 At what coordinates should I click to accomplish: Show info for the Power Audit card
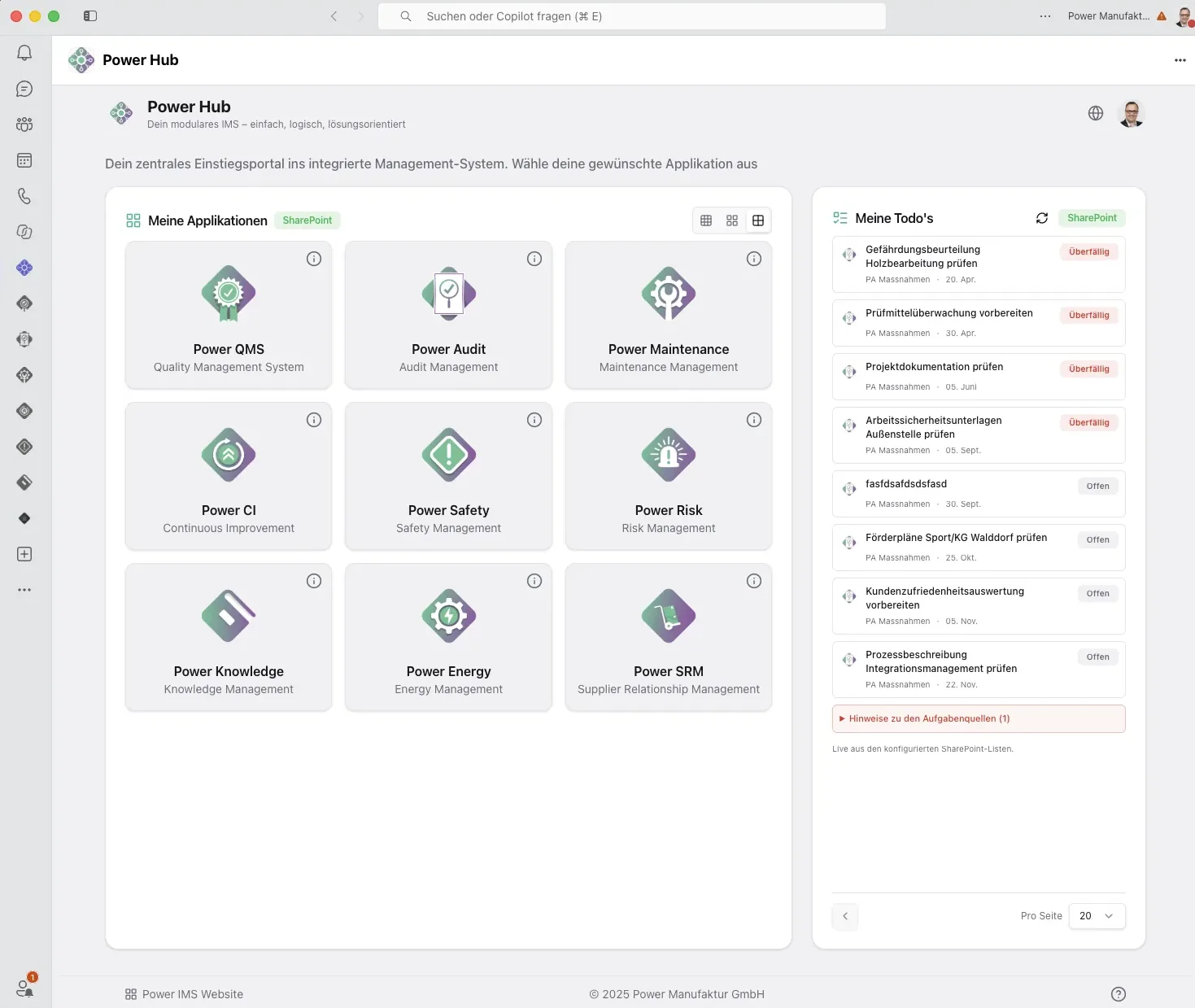(x=534, y=259)
